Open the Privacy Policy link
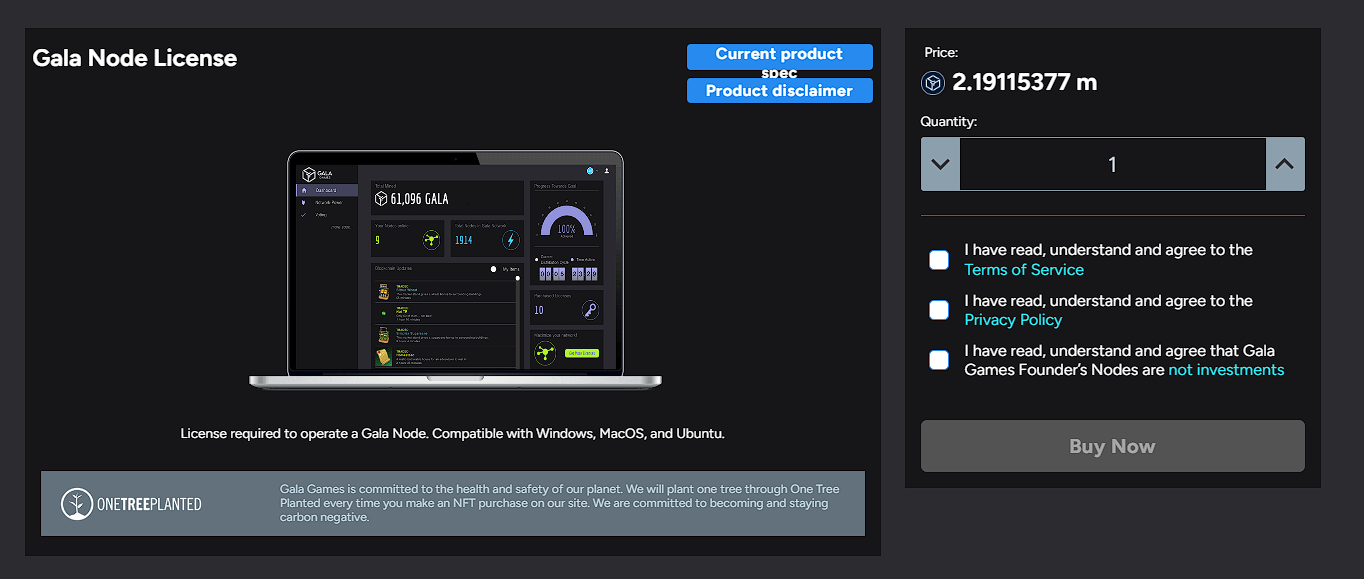Viewport: 1364px width, 579px height. click(1013, 320)
